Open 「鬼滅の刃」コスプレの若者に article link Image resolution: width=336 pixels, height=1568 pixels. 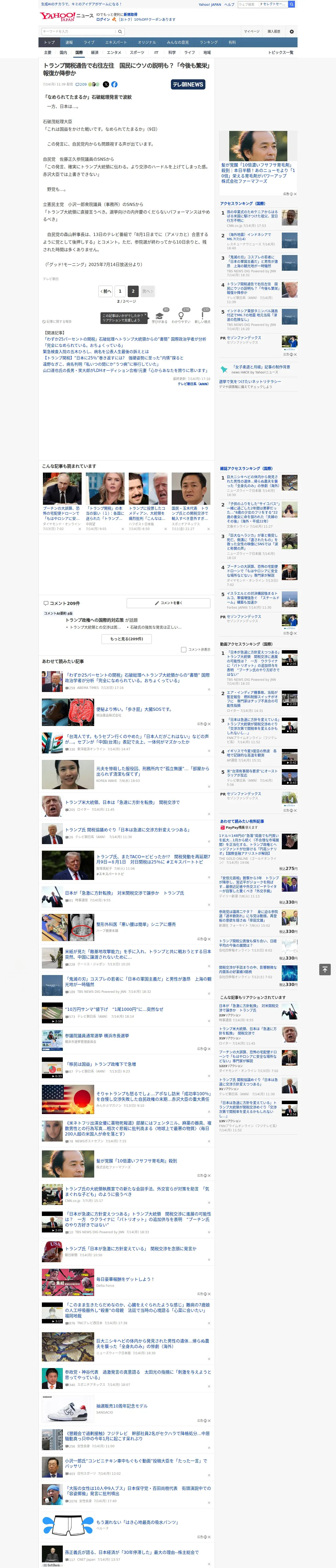(x=138, y=981)
